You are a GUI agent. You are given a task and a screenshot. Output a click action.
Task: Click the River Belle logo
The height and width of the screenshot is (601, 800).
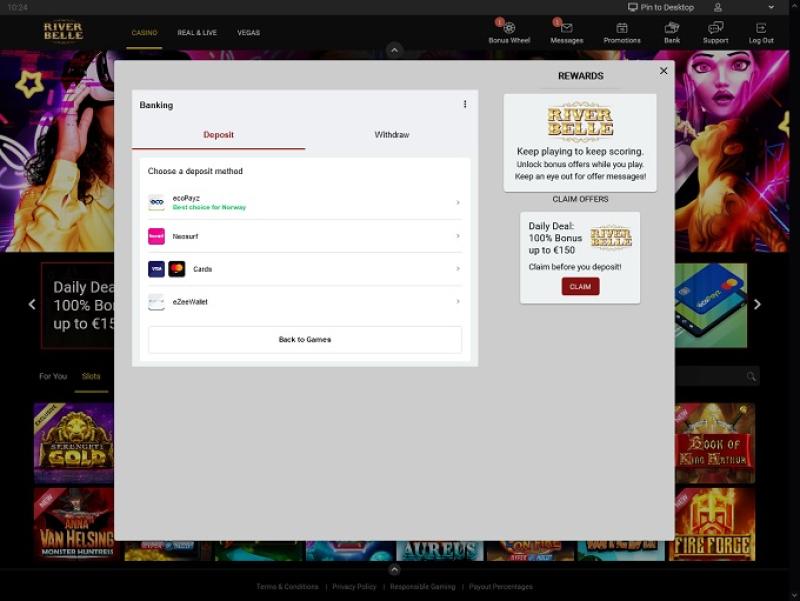63,32
